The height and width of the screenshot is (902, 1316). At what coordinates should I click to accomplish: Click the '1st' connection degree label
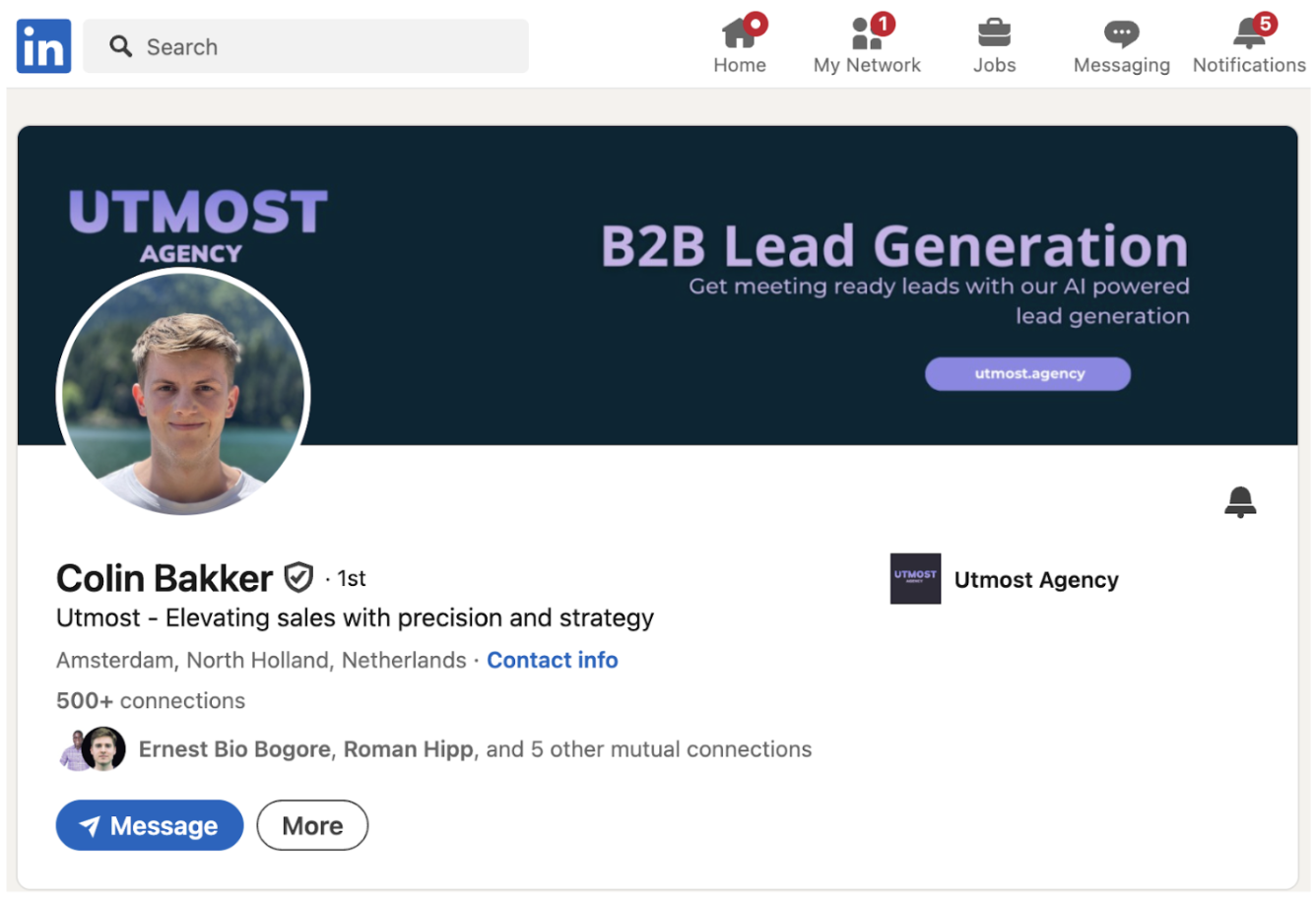tap(352, 579)
